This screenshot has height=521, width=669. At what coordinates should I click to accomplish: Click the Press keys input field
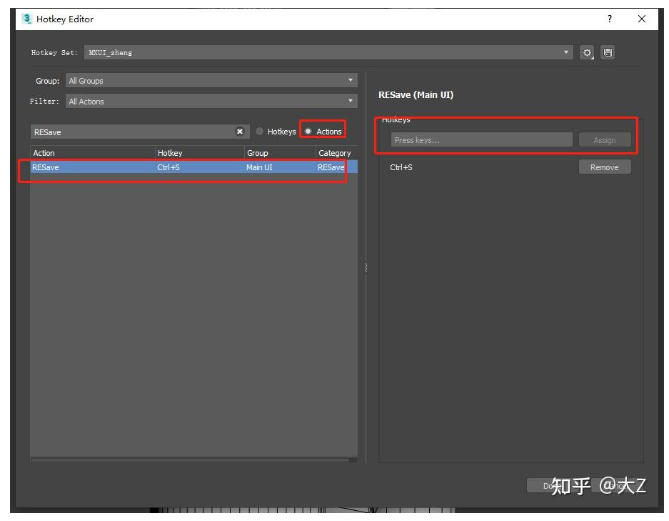478,140
